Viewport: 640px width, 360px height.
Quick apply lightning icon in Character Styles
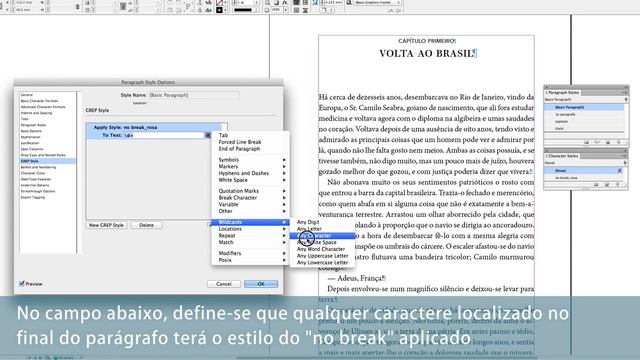point(625,162)
